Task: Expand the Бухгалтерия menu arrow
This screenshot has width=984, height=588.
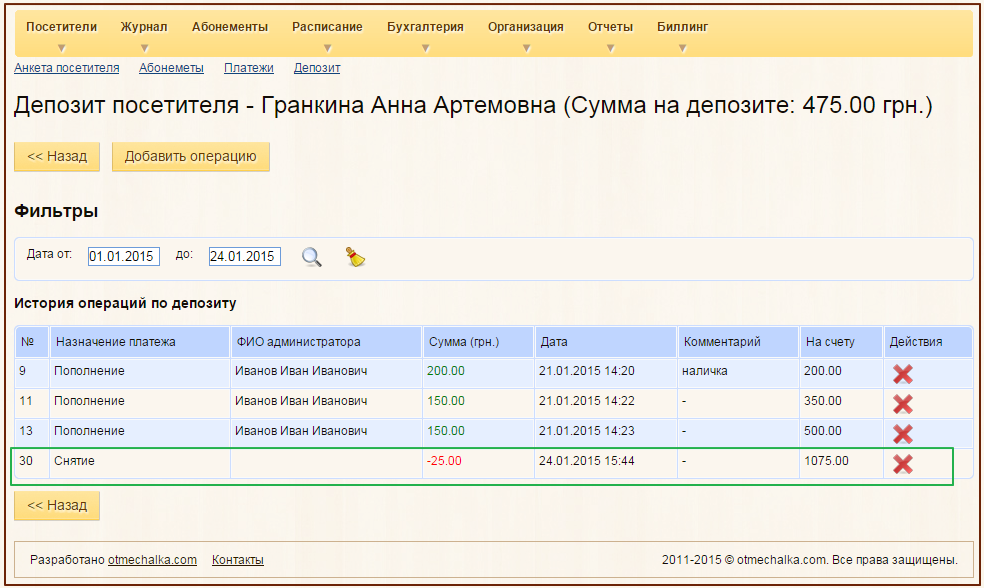Action: (x=425, y=48)
